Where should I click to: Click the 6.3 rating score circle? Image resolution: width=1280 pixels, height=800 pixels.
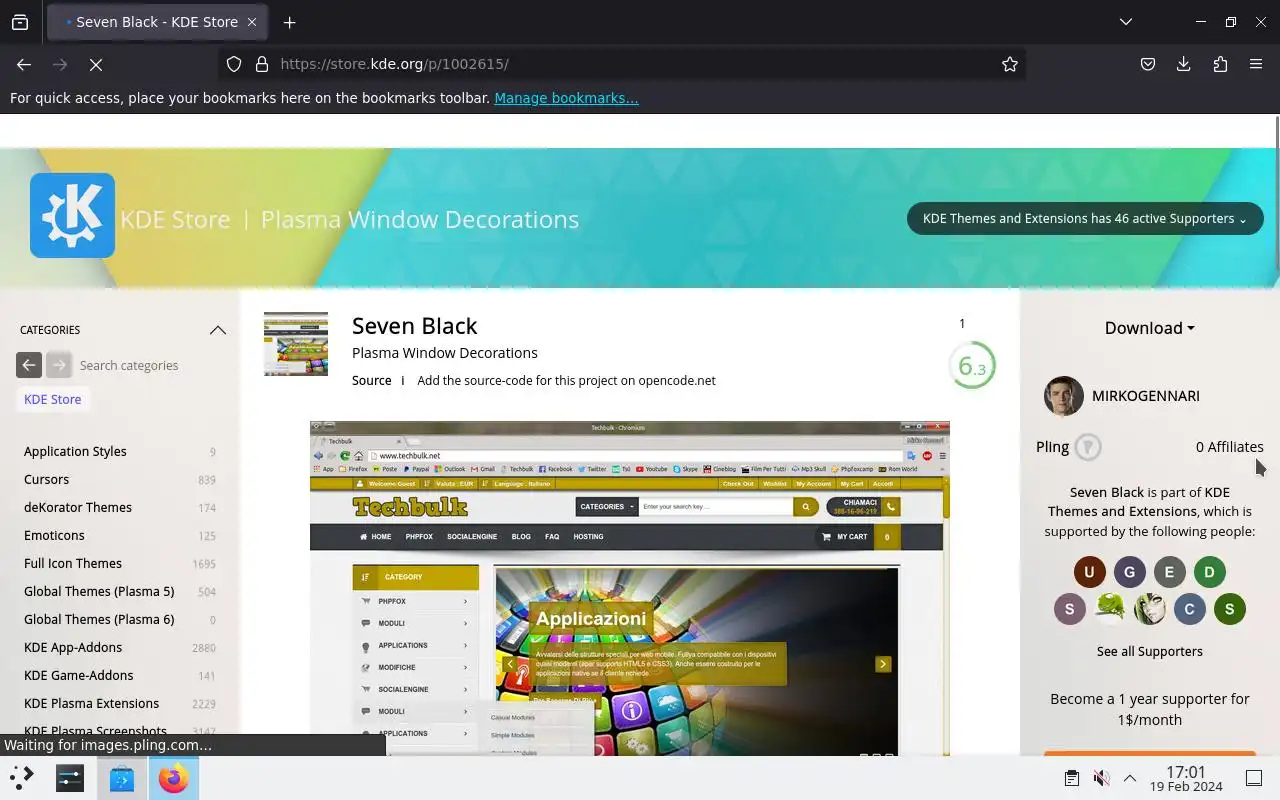pos(972,366)
